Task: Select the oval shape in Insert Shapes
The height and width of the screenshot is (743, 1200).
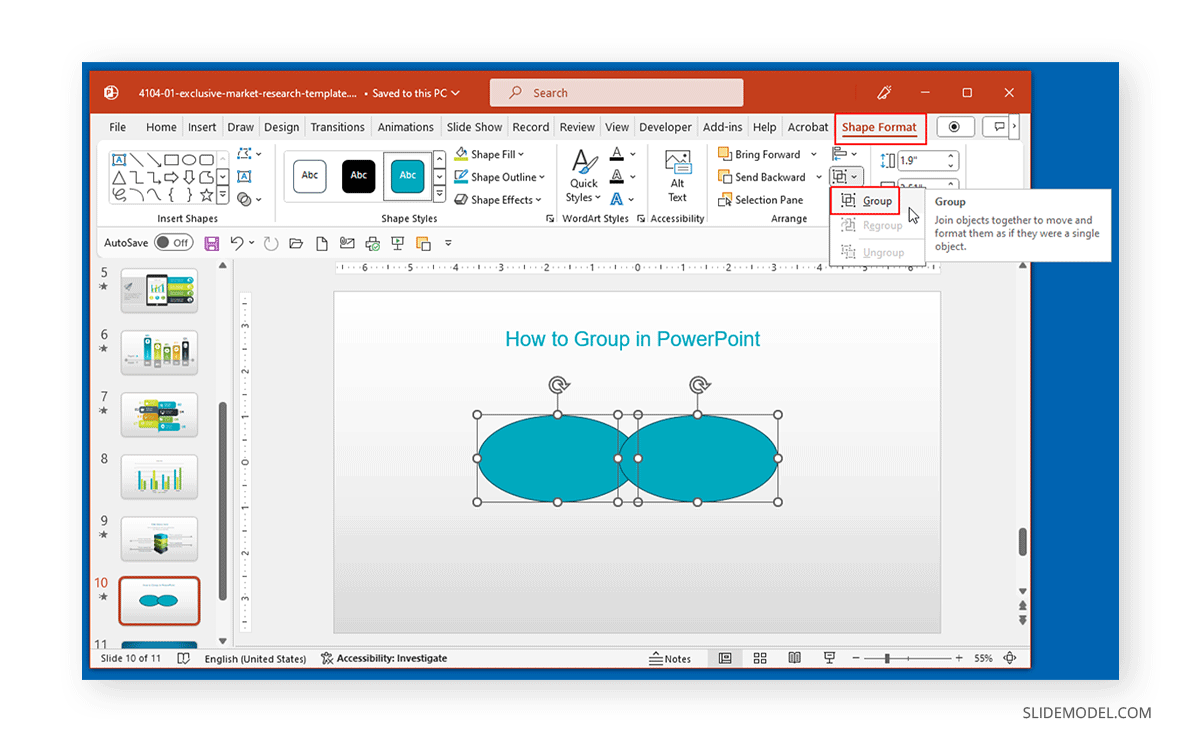Action: tap(190, 159)
